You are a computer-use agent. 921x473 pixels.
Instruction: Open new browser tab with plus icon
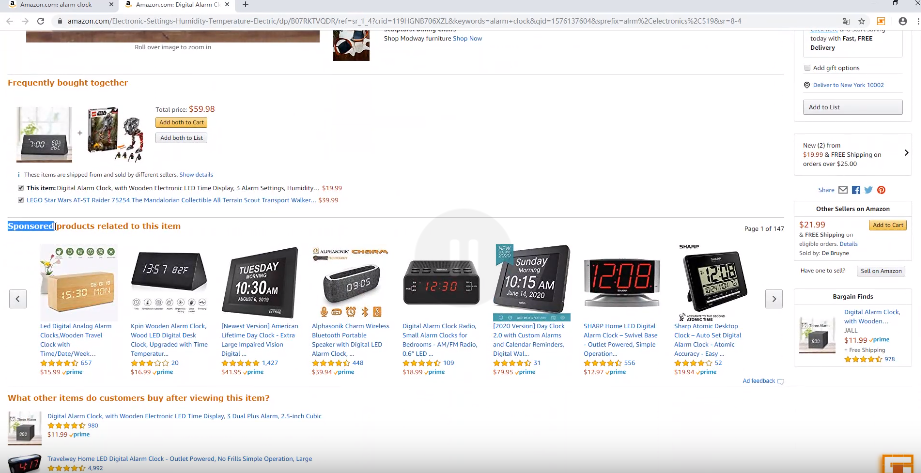pyautogui.click(x=245, y=5)
